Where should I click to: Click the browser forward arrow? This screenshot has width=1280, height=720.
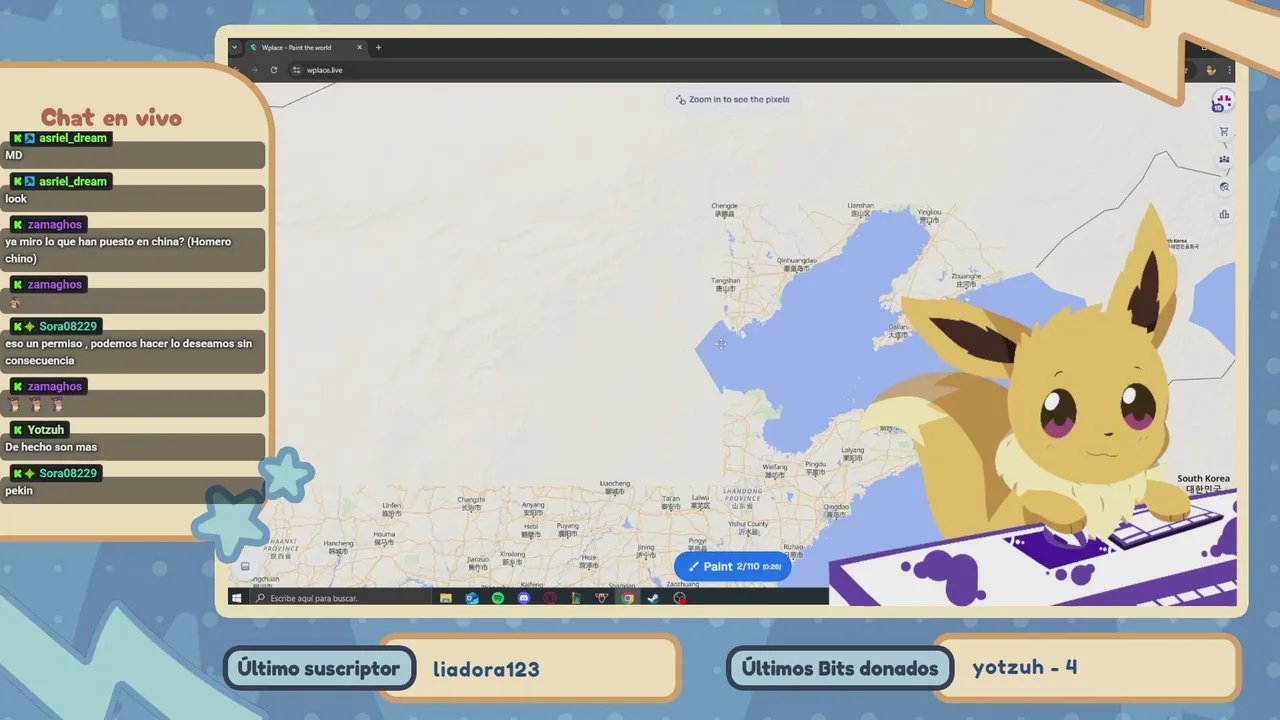[x=254, y=70]
